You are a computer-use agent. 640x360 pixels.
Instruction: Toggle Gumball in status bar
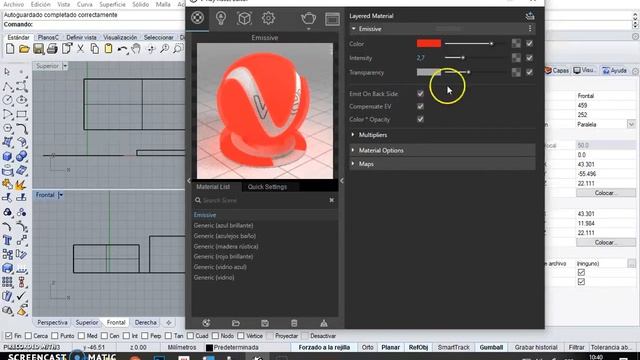pos(491,347)
